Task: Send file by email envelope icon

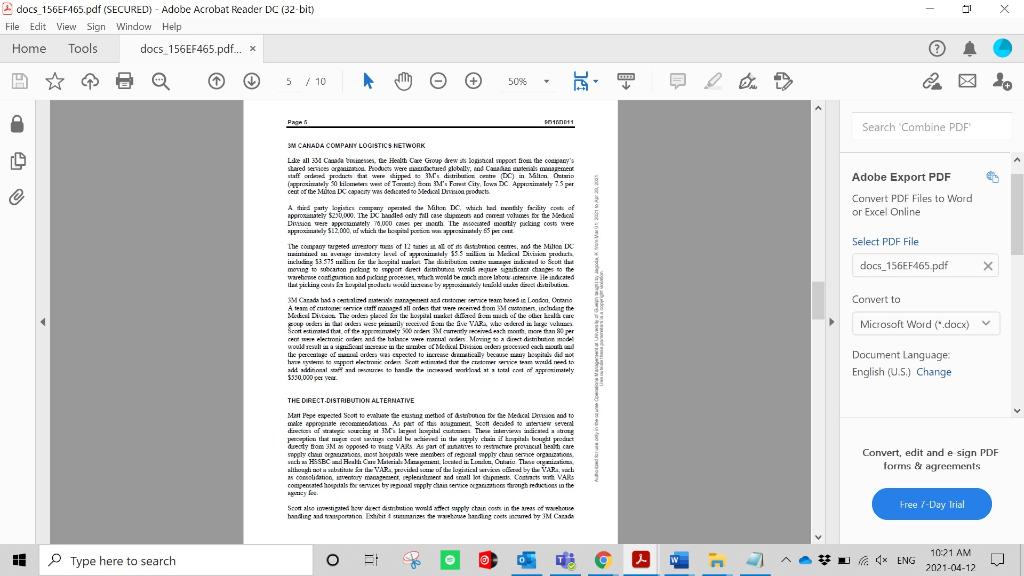Action: pos(967,81)
